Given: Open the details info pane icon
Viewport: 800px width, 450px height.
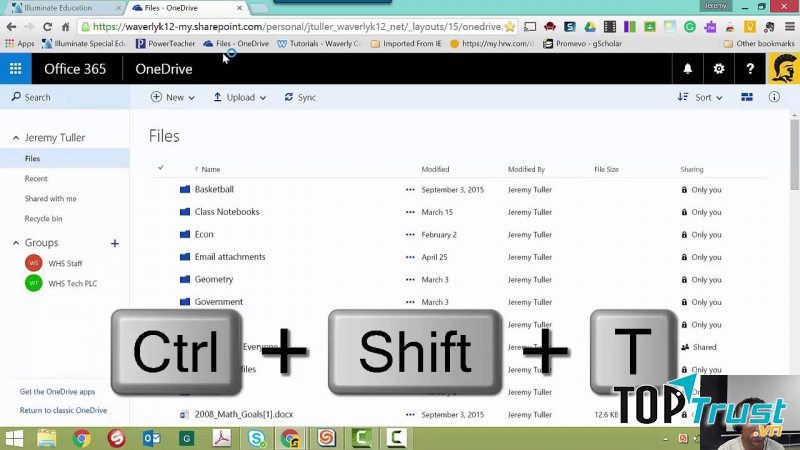Looking at the screenshot, I should click(x=774, y=97).
